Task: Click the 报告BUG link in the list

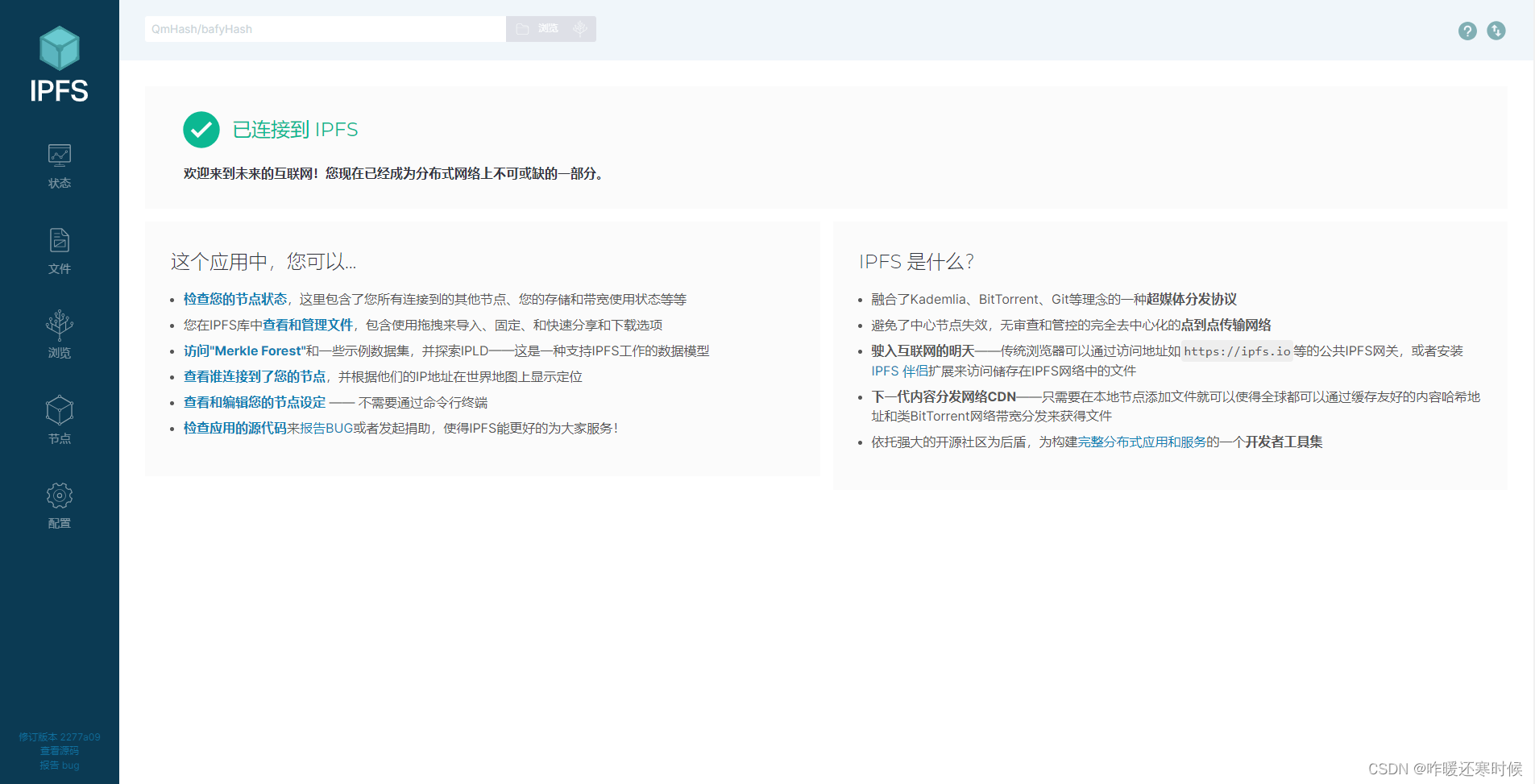Action: [x=326, y=428]
